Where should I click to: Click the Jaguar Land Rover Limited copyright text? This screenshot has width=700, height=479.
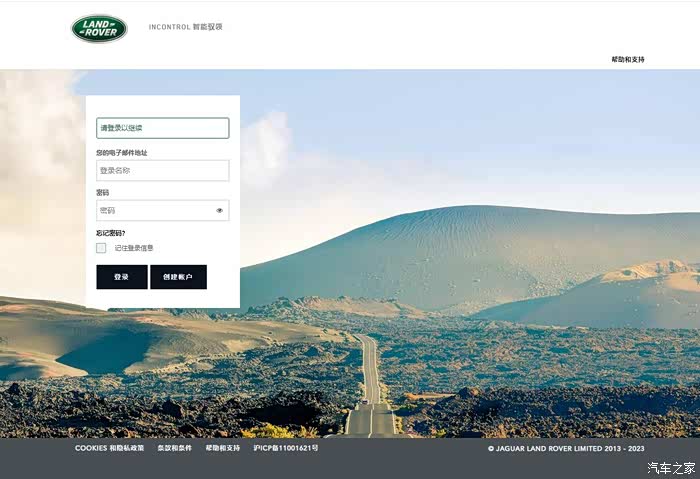(566, 448)
